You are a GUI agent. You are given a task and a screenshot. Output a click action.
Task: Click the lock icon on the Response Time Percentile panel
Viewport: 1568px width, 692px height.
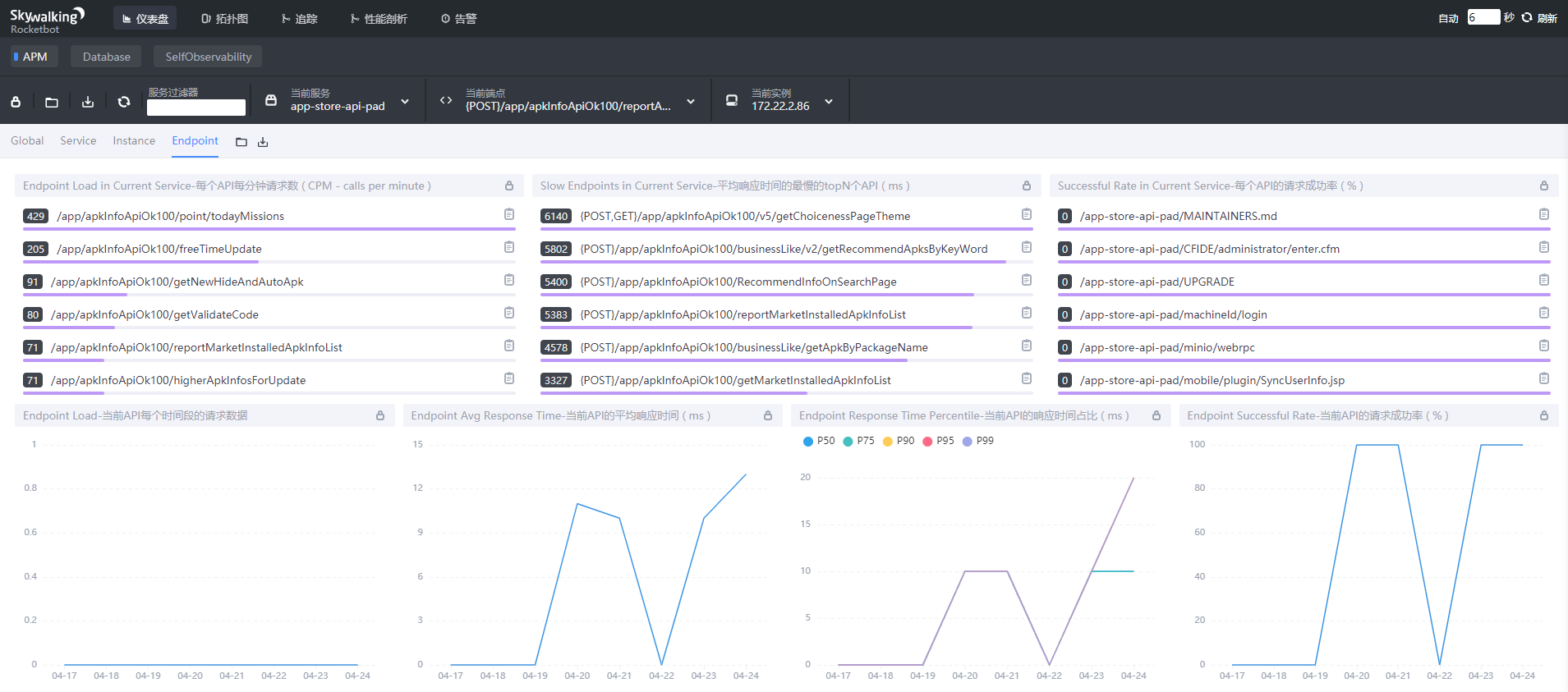coord(1156,415)
